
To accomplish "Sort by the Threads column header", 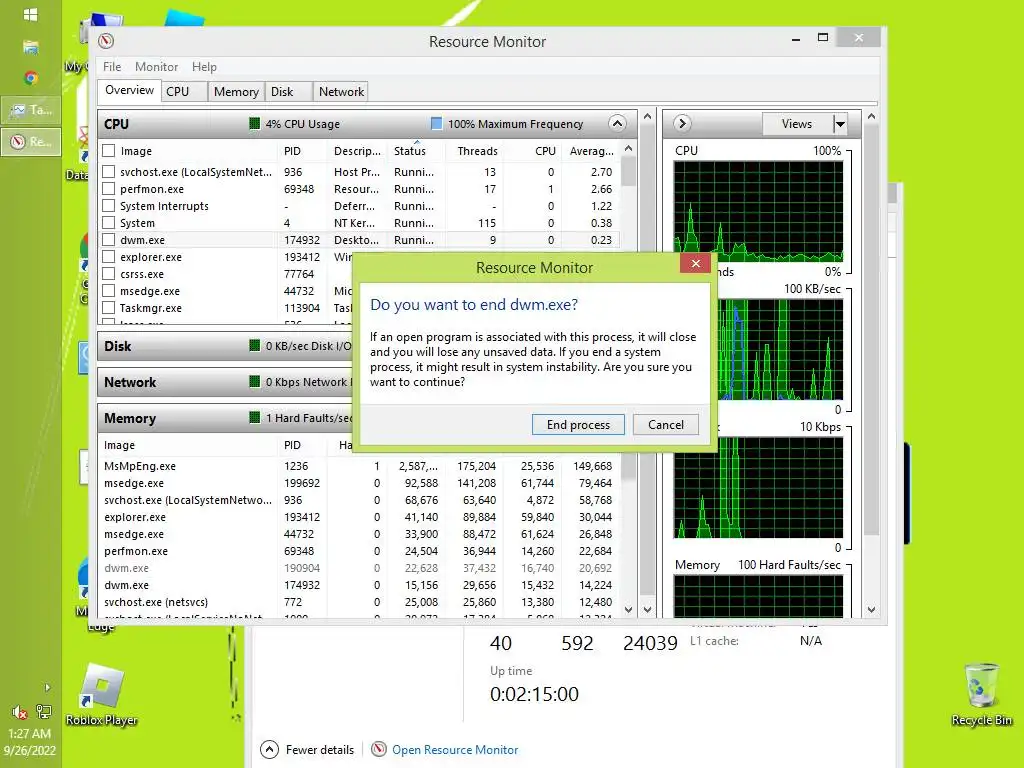I will pos(477,151).
